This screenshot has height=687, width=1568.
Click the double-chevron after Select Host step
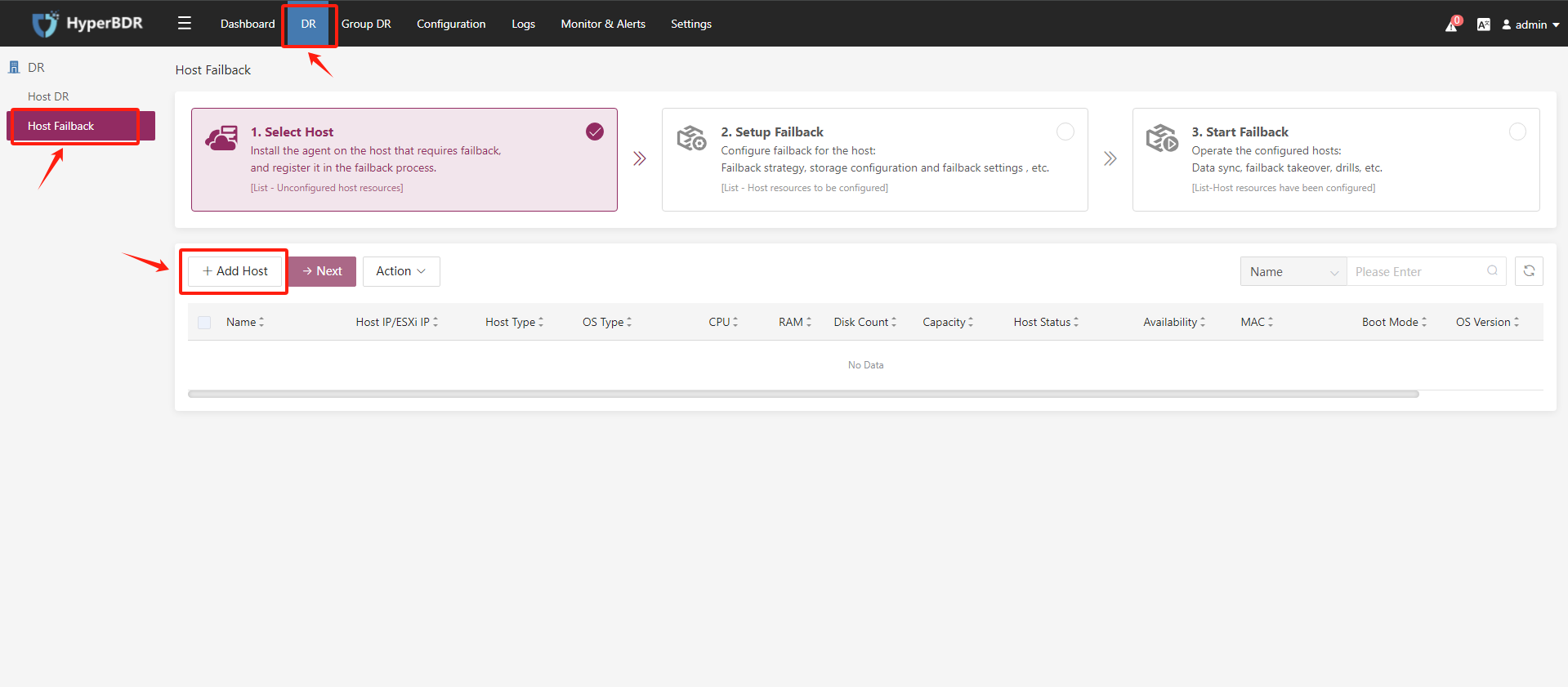[640, 158]
